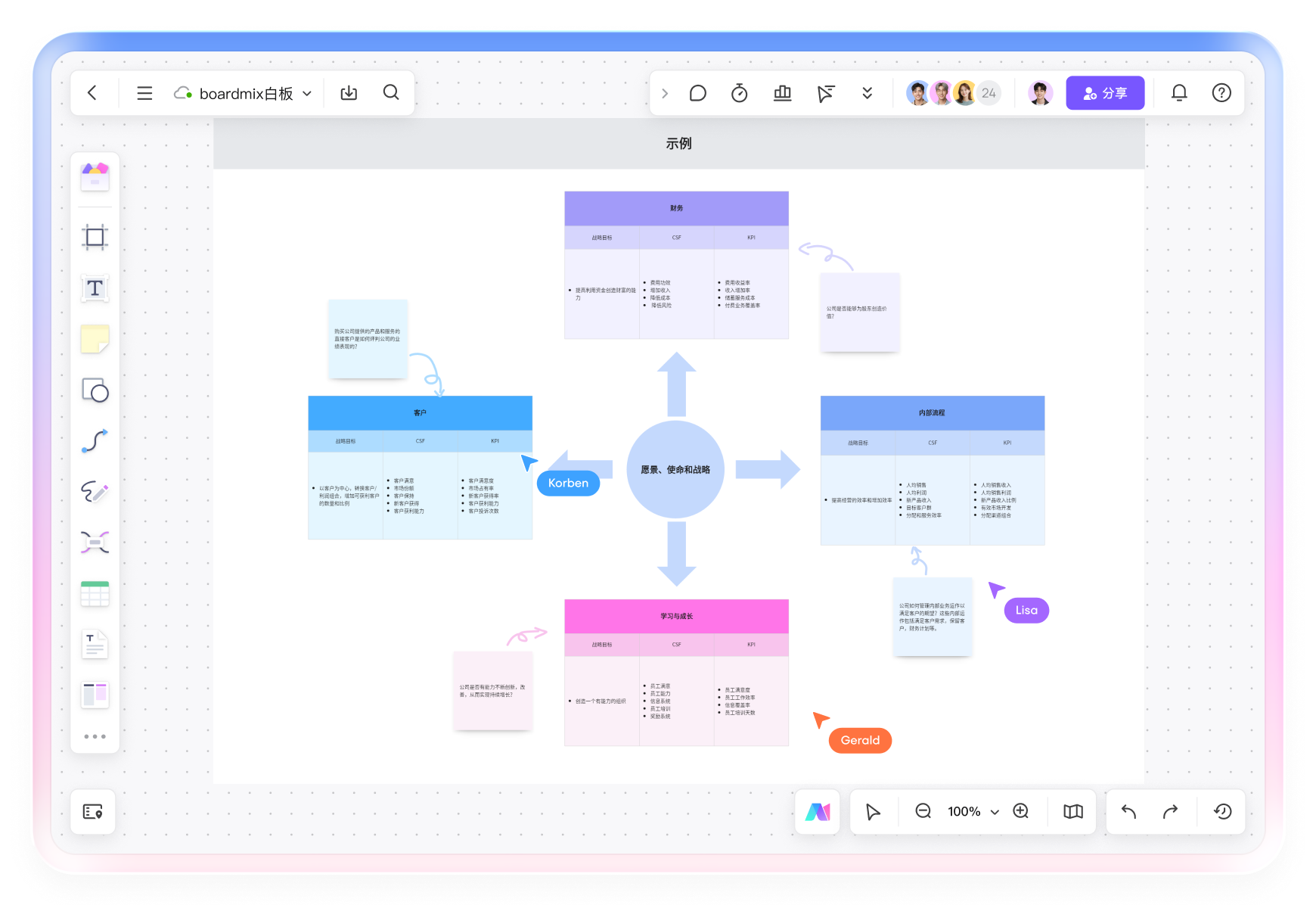The width and height of the screenshot is (1316, 905).
Task: Collapse the top-right toolbar with the arrow
Action: (665, 93)
